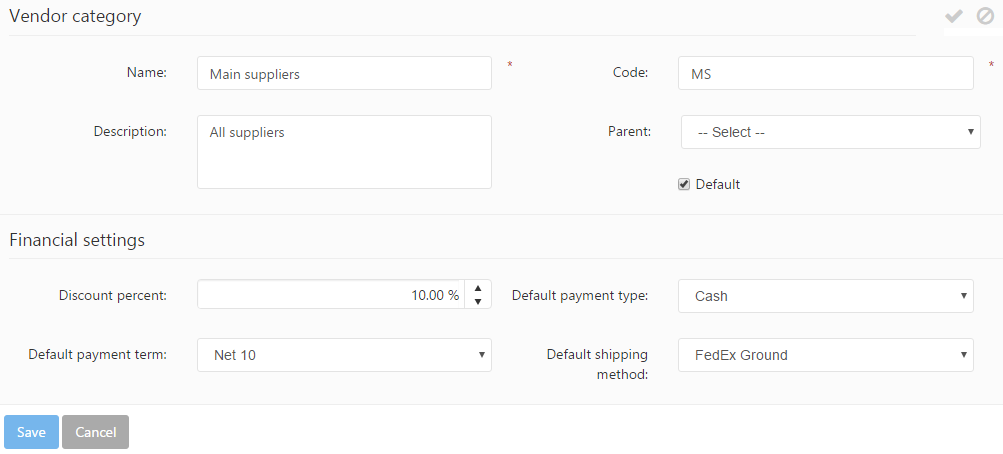Click into the Name input field
Image resolution: width=1003 pixels, height=454 pixels.
pyautogui.click(x=344, y=73)
